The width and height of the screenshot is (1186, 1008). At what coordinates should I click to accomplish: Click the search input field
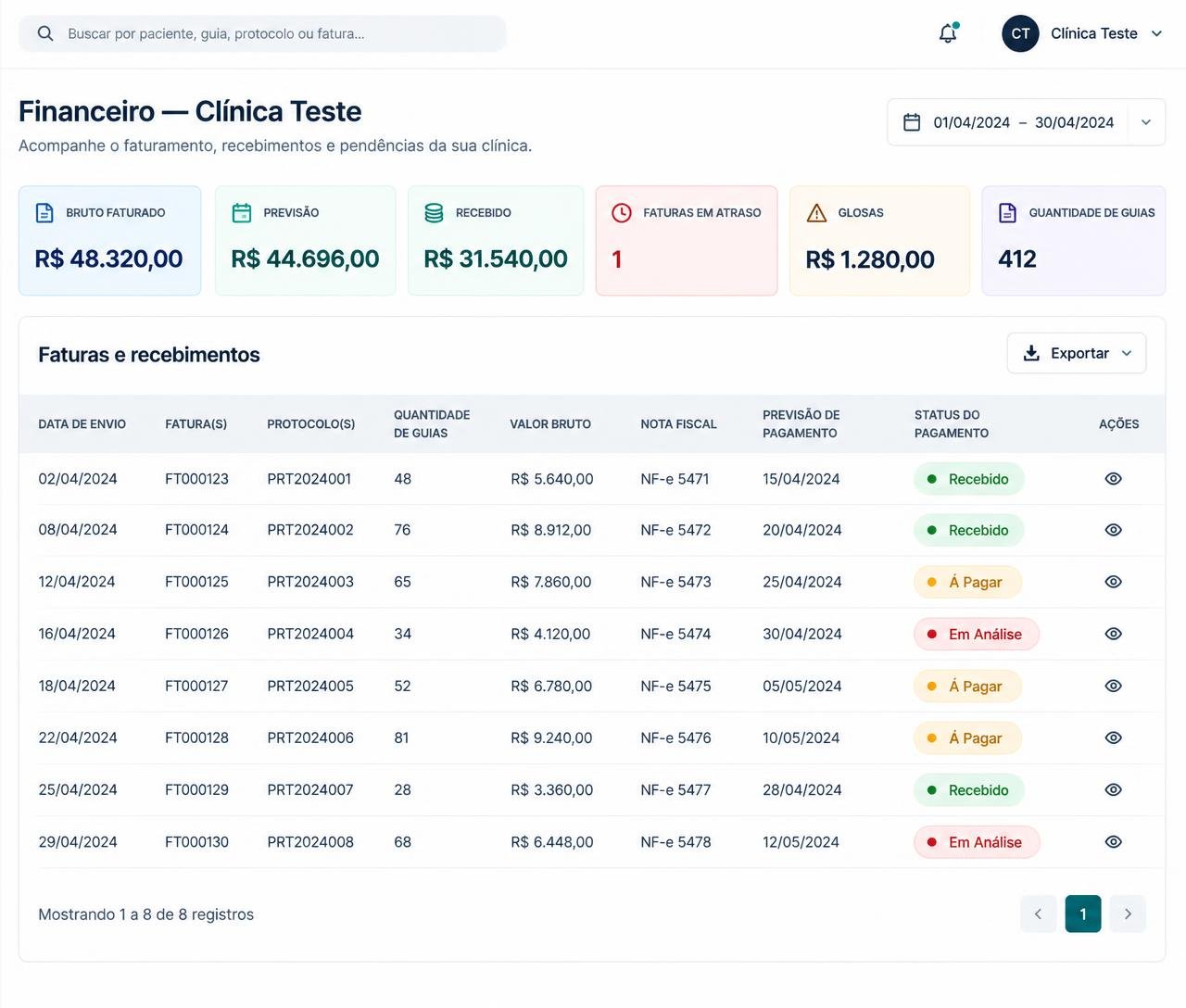point(262,33)
